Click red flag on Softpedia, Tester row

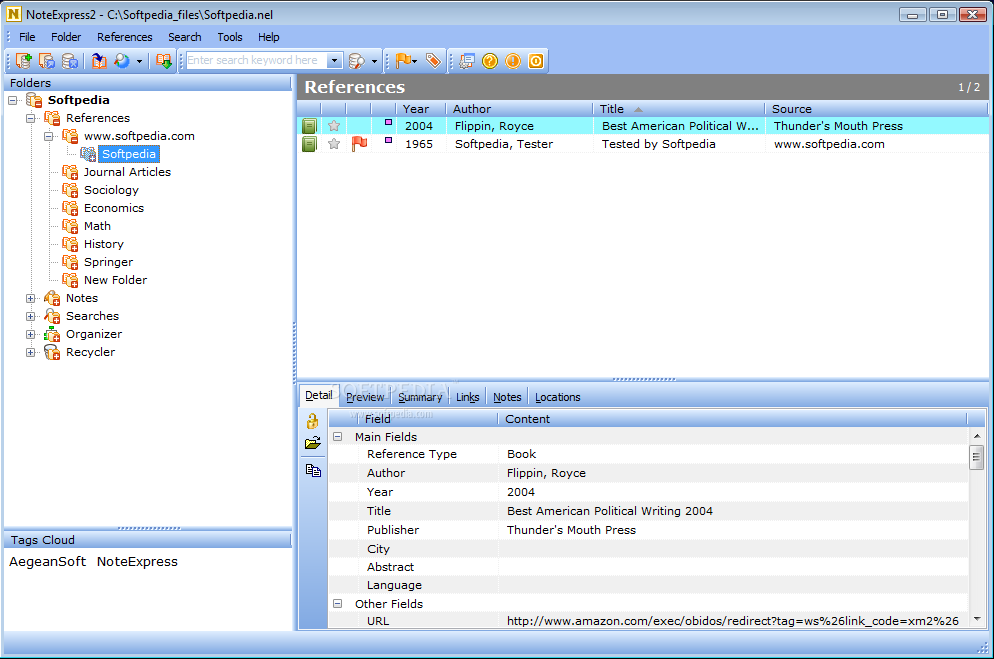click(359, 144)
